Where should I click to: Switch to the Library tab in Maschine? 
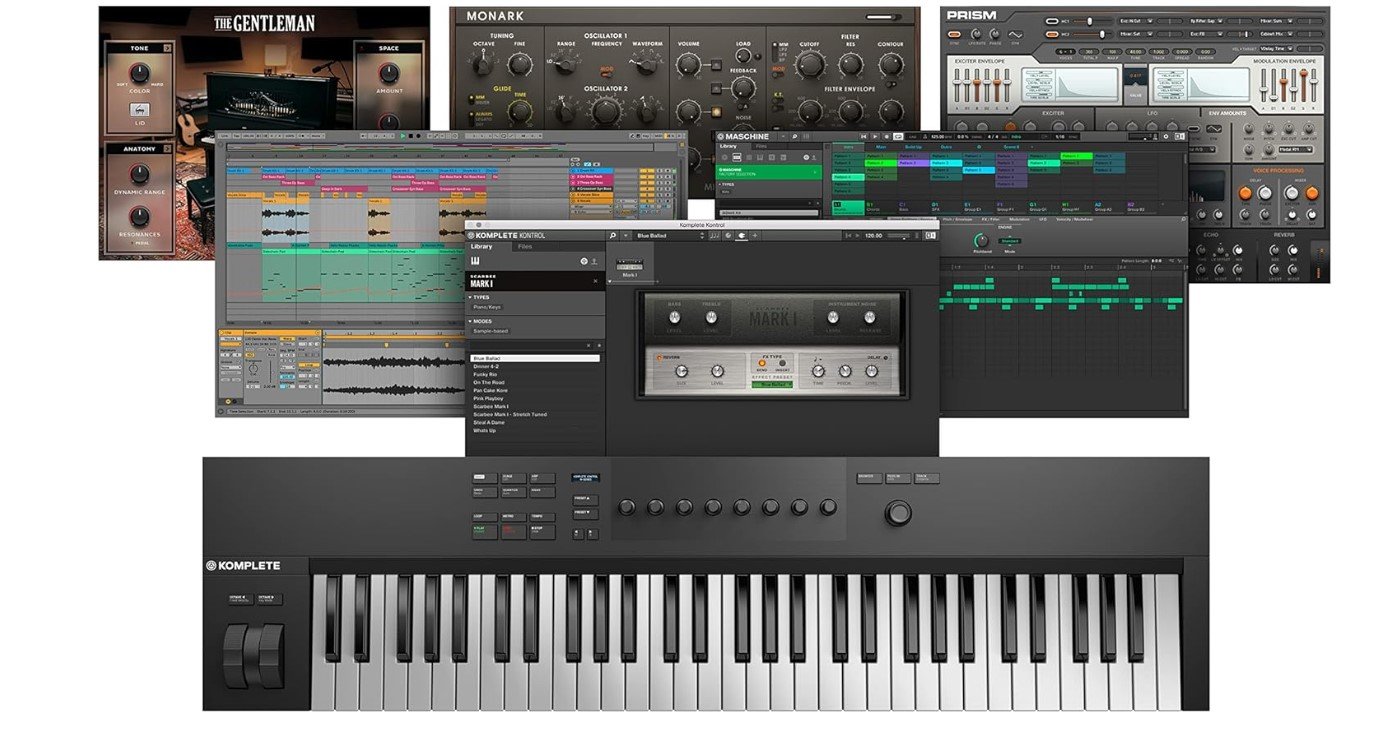click(x=729, y=146)
